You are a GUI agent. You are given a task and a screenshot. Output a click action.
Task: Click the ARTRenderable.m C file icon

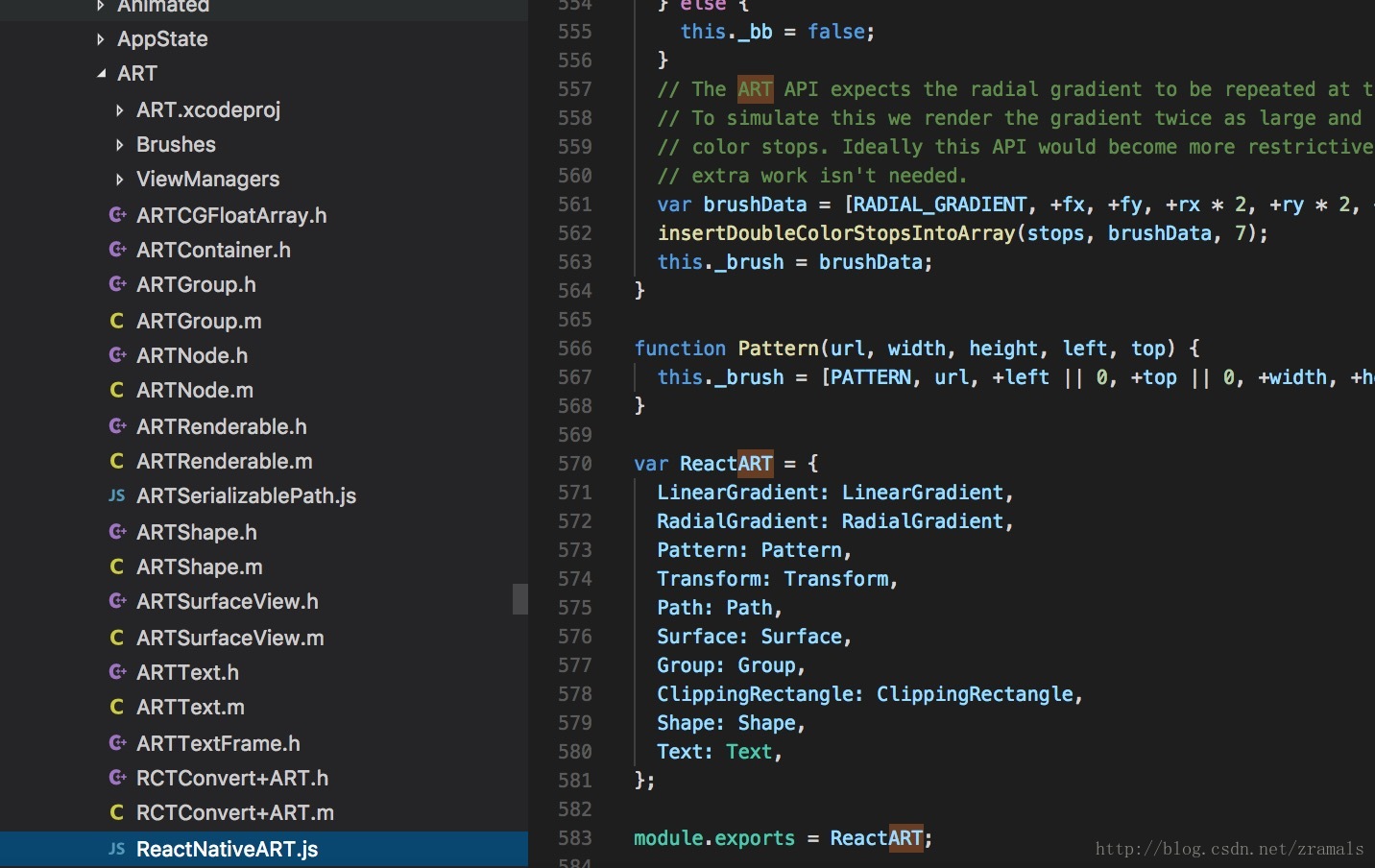pyautogui.click(x=117, y=461)
